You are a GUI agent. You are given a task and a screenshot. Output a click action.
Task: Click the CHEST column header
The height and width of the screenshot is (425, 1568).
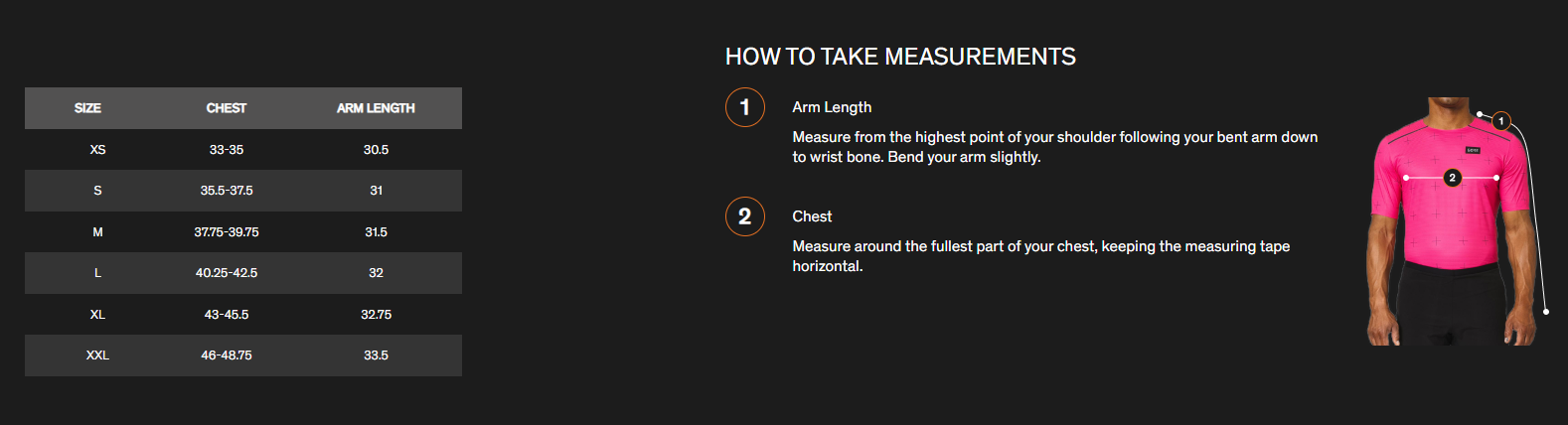[x=227, y=108]
